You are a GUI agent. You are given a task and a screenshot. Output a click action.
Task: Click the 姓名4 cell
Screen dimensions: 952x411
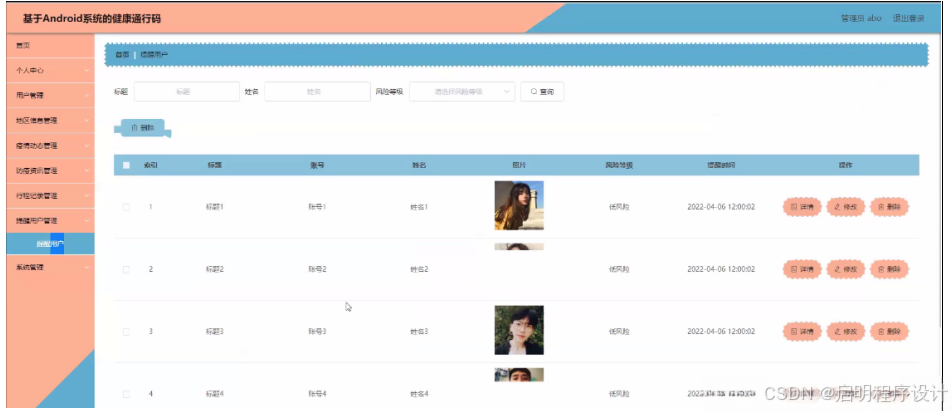420,394
